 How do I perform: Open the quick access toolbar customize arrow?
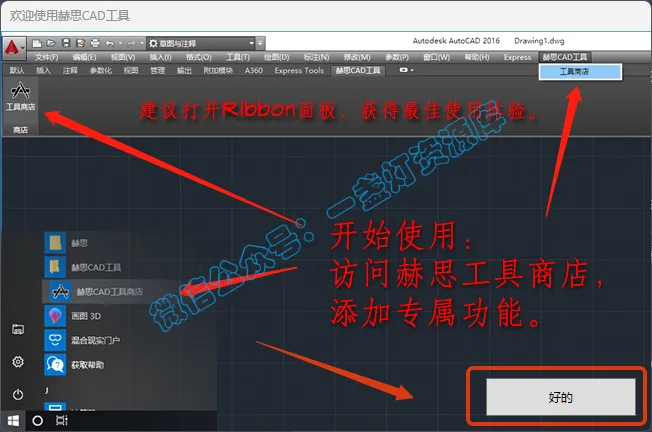pyautogui.click(x=260, y=43)
